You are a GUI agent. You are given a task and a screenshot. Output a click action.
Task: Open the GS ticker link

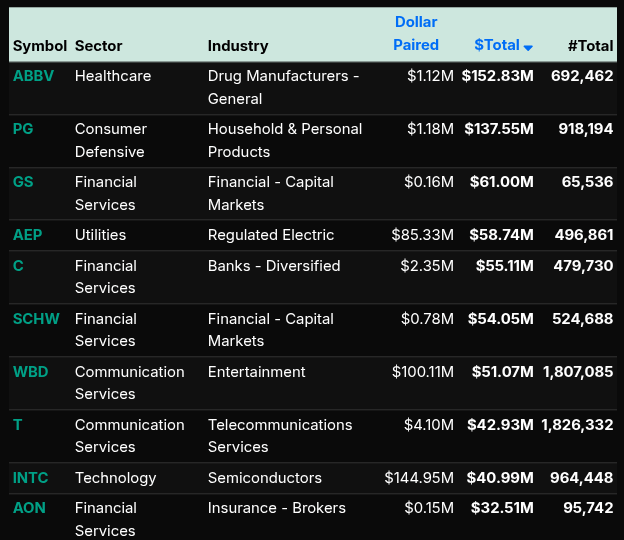click(x=23, y=182)
